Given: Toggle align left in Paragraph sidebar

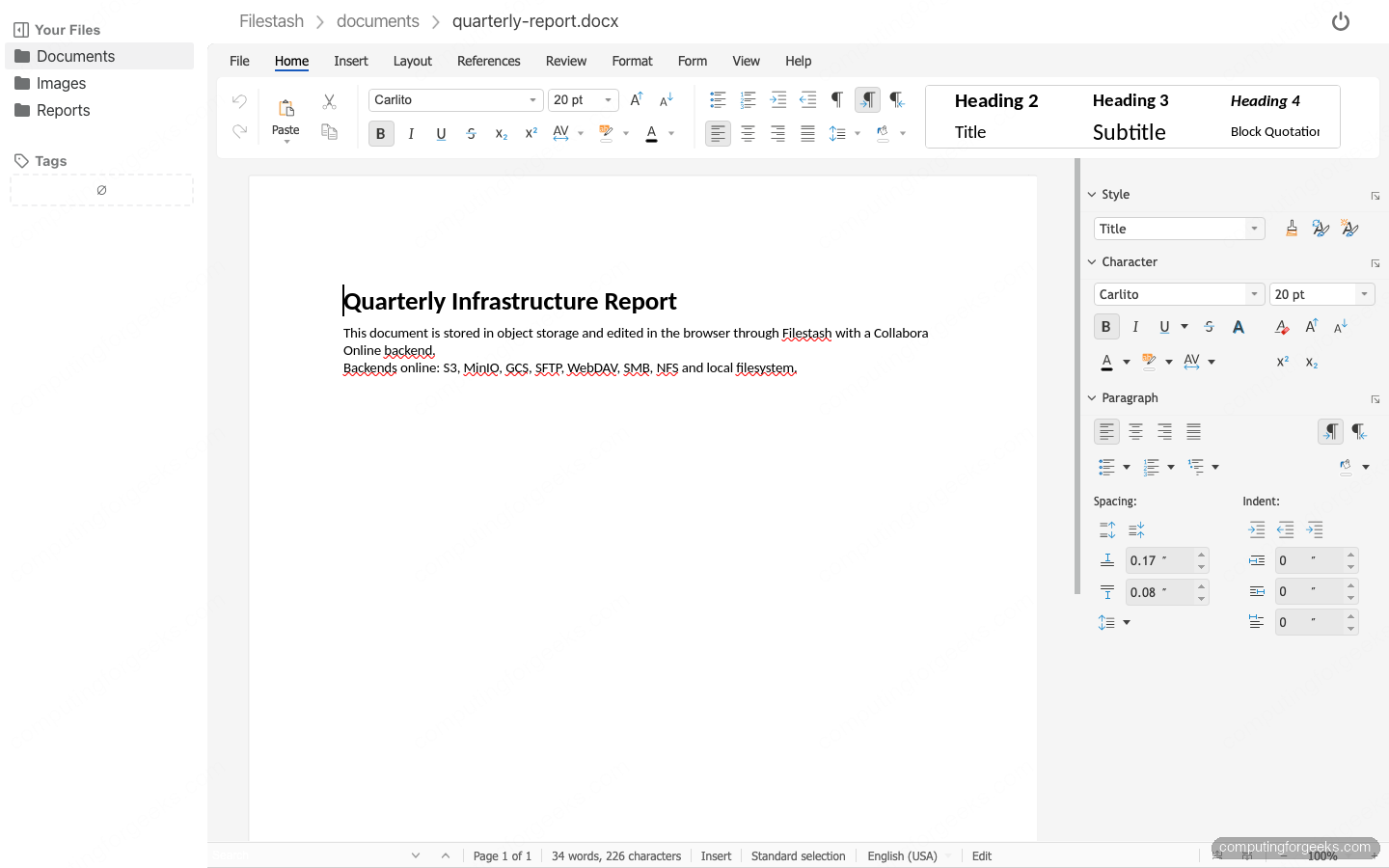Looking at the screenshot, I should [x=1106, y=431].
